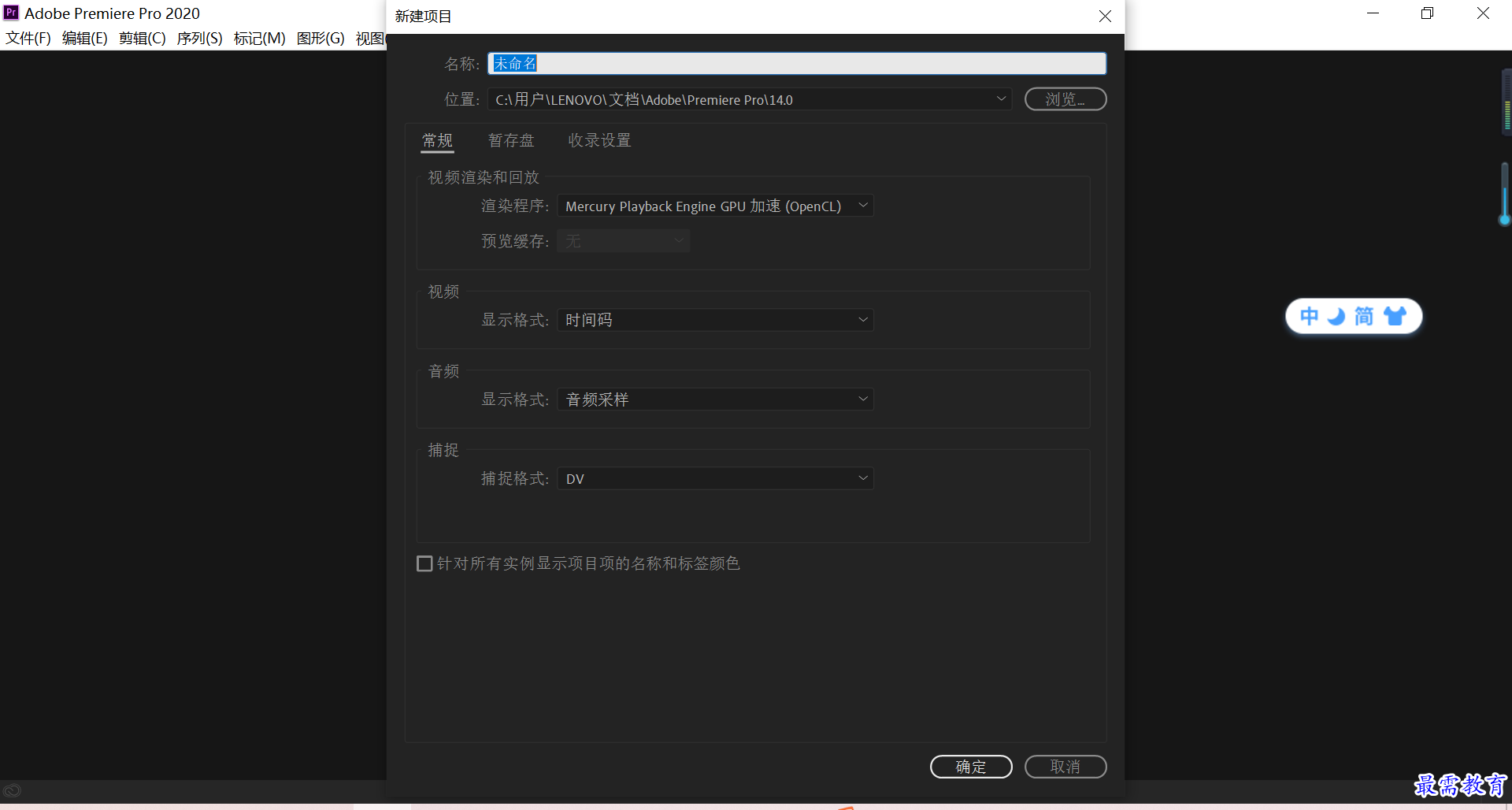Switch to the 收录设置 tab
This screenshot has width=1512, height=810.
coord(599,140)
